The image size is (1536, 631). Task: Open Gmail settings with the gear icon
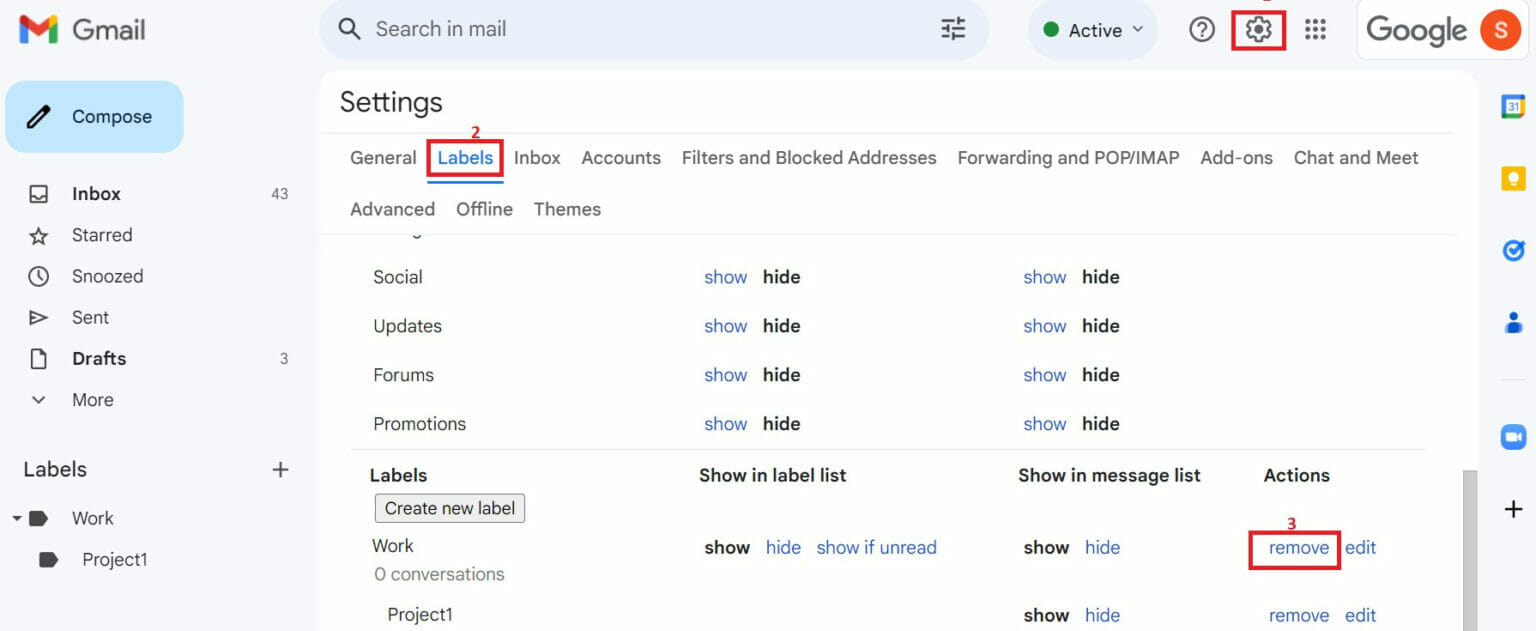click(x=1258, y=29)
